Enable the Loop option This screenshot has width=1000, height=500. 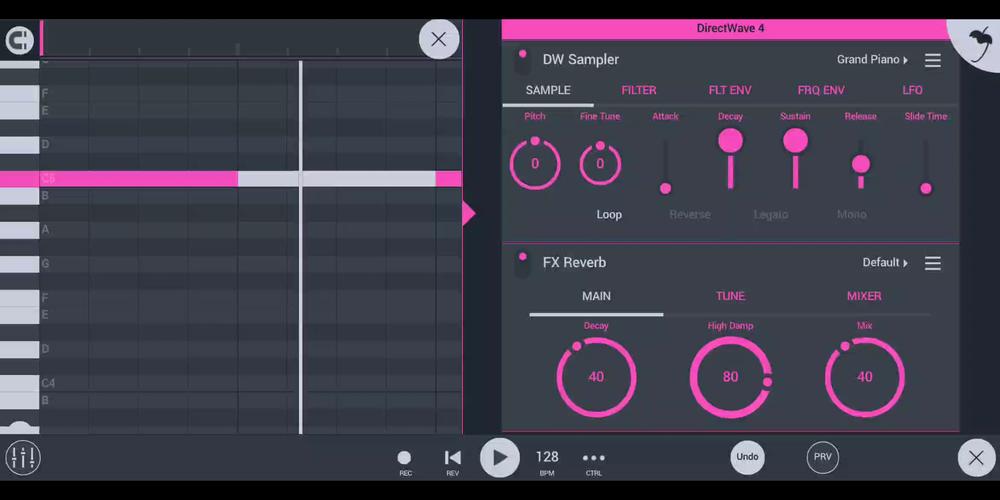pos(609,214)
